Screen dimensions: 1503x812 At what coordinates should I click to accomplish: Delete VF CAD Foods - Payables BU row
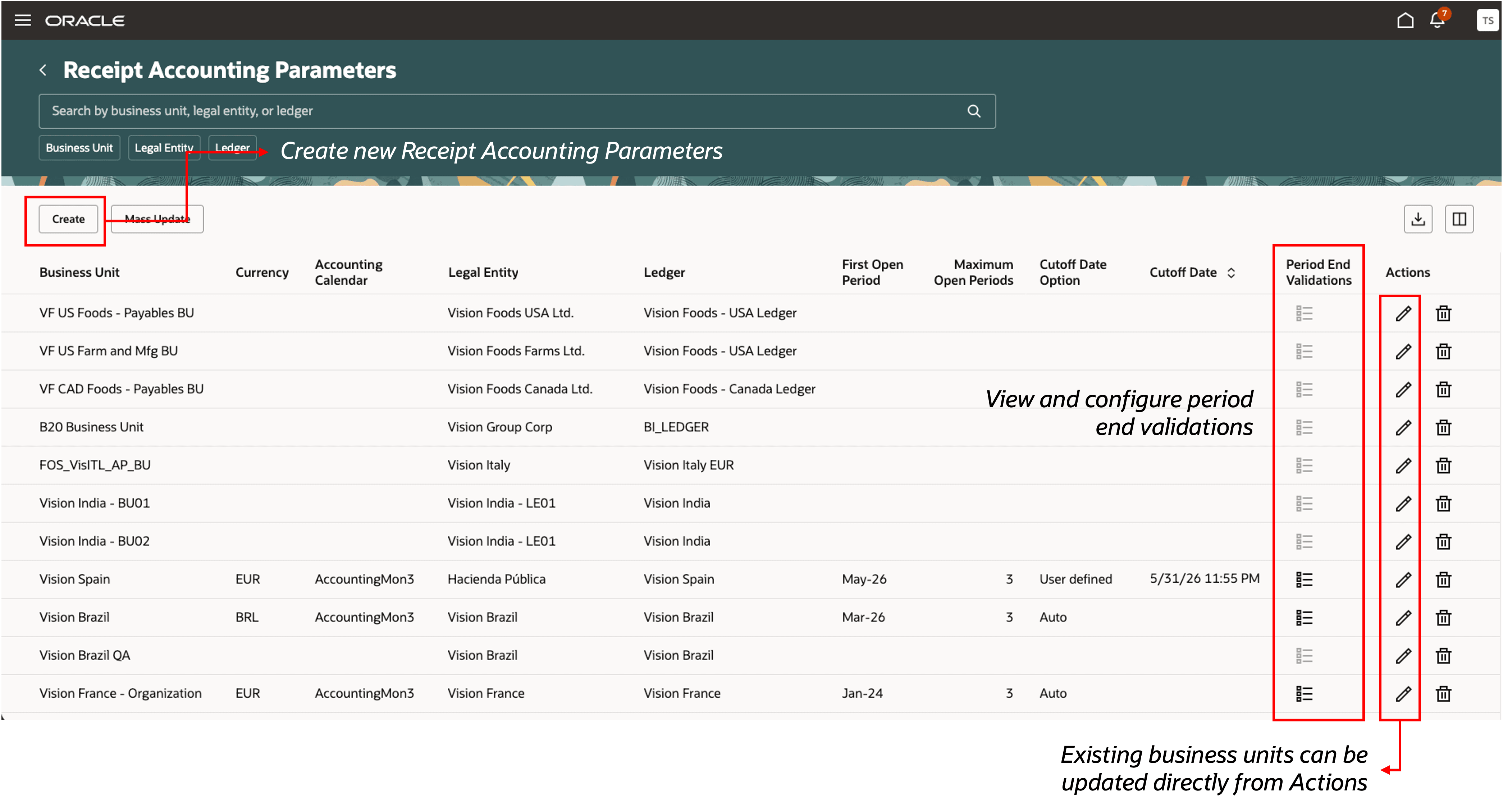coord(1443,389)
